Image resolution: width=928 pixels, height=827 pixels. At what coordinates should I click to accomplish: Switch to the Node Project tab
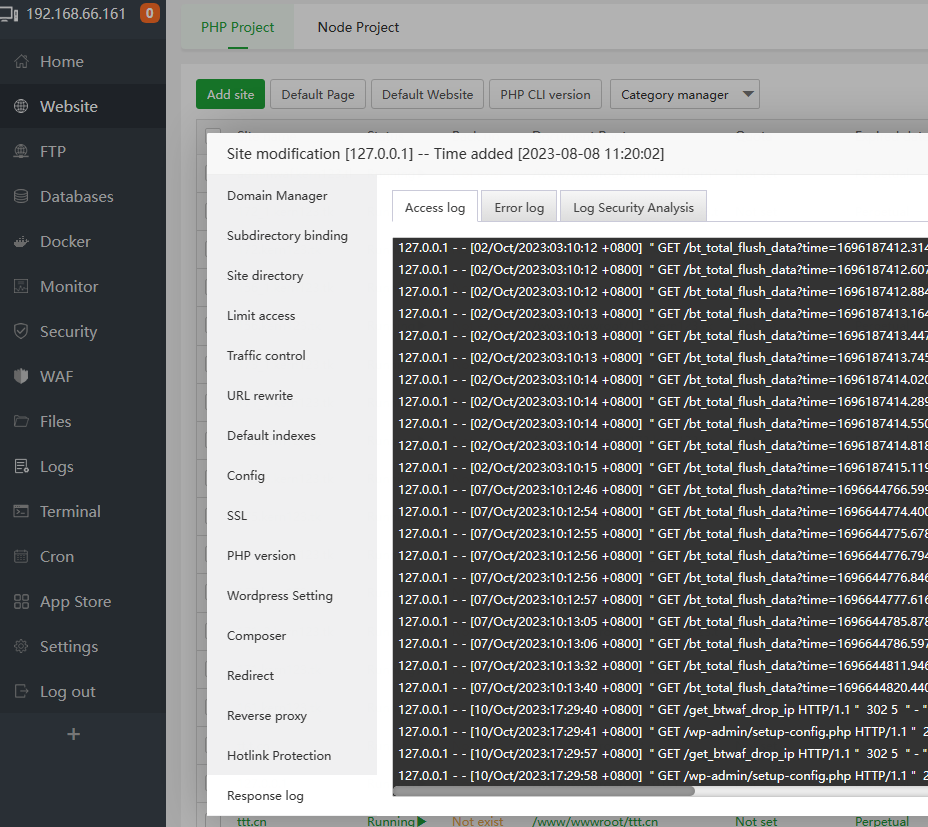pos(358,27)
